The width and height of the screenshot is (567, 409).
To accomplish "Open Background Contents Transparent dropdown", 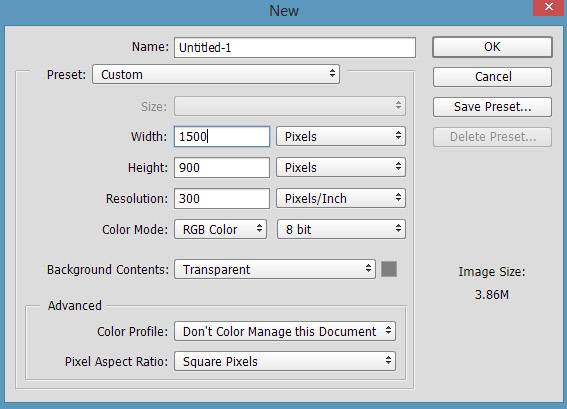I will pos(274,269).
